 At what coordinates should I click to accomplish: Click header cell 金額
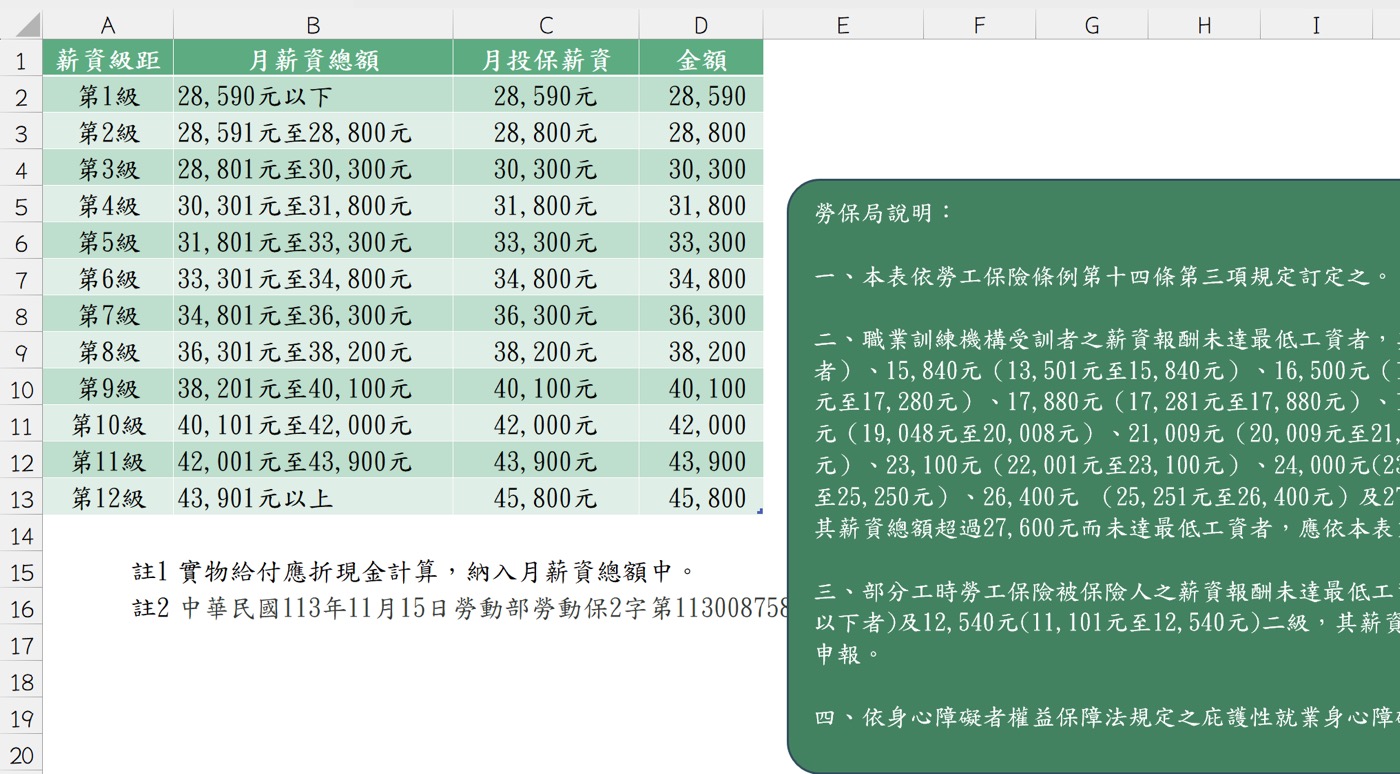pos(701,59)
